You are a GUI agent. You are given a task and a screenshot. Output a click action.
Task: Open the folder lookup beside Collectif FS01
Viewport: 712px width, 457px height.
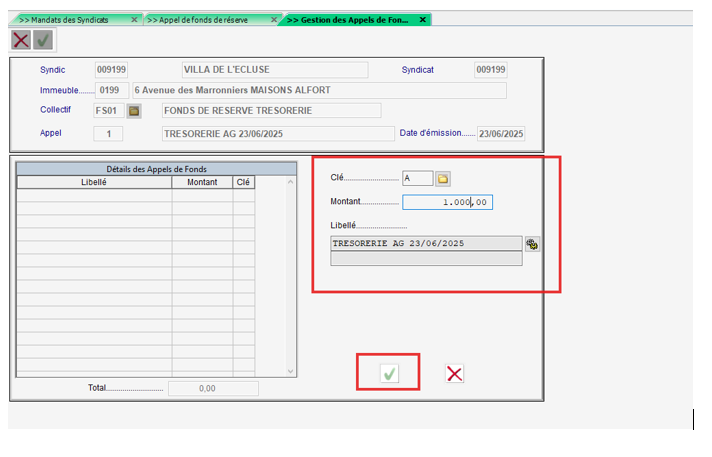tap(134, 111)
